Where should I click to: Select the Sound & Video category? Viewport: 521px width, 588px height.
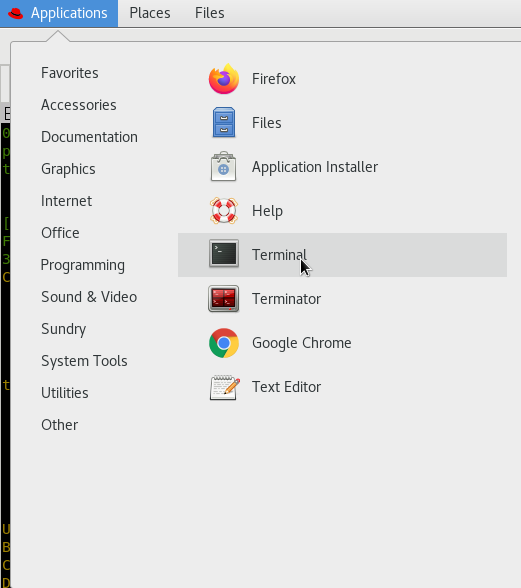[89, 297]
